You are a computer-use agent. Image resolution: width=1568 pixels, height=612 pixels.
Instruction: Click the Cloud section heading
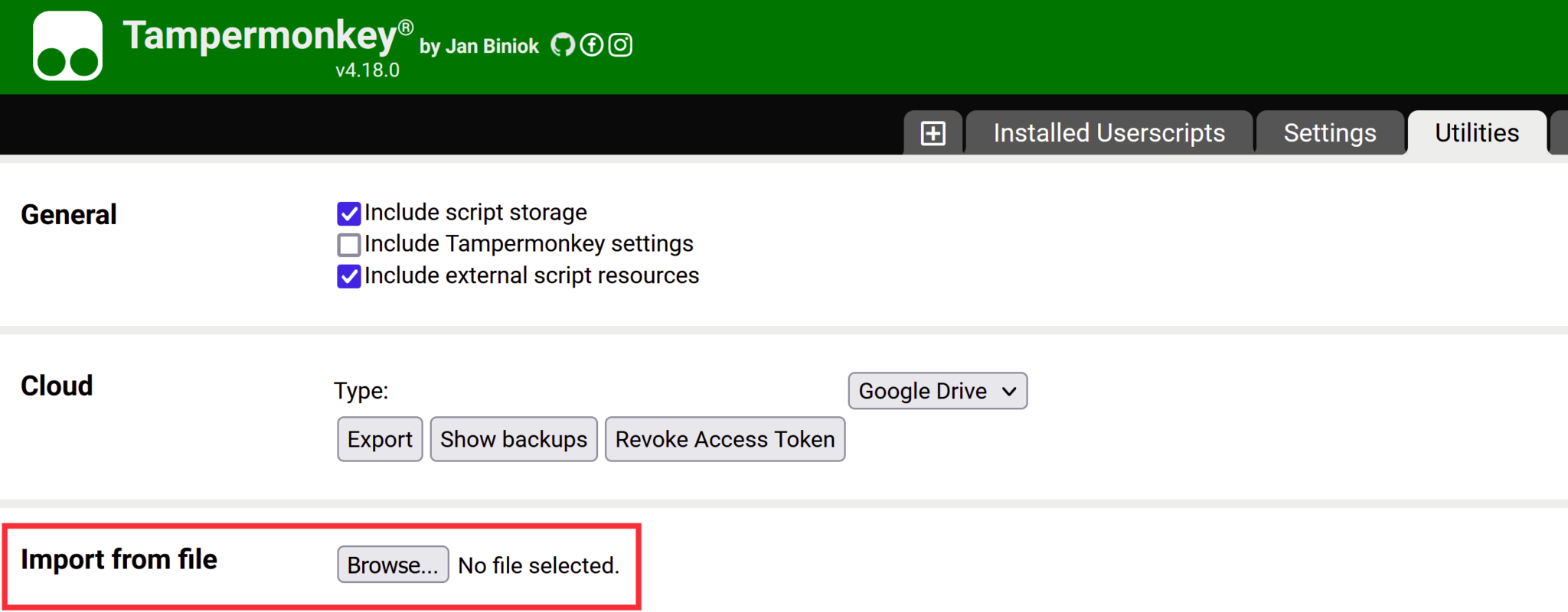(x=57, y=386)
